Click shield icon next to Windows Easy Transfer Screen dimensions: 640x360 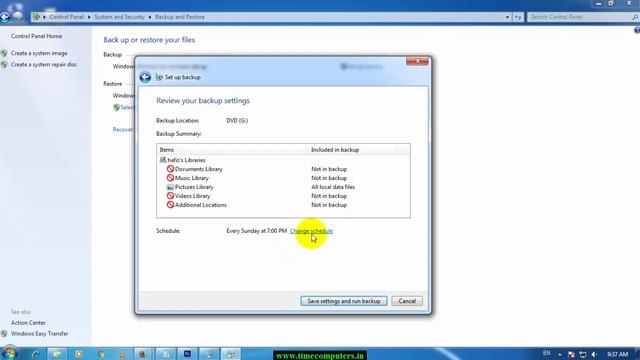[4, 333]
